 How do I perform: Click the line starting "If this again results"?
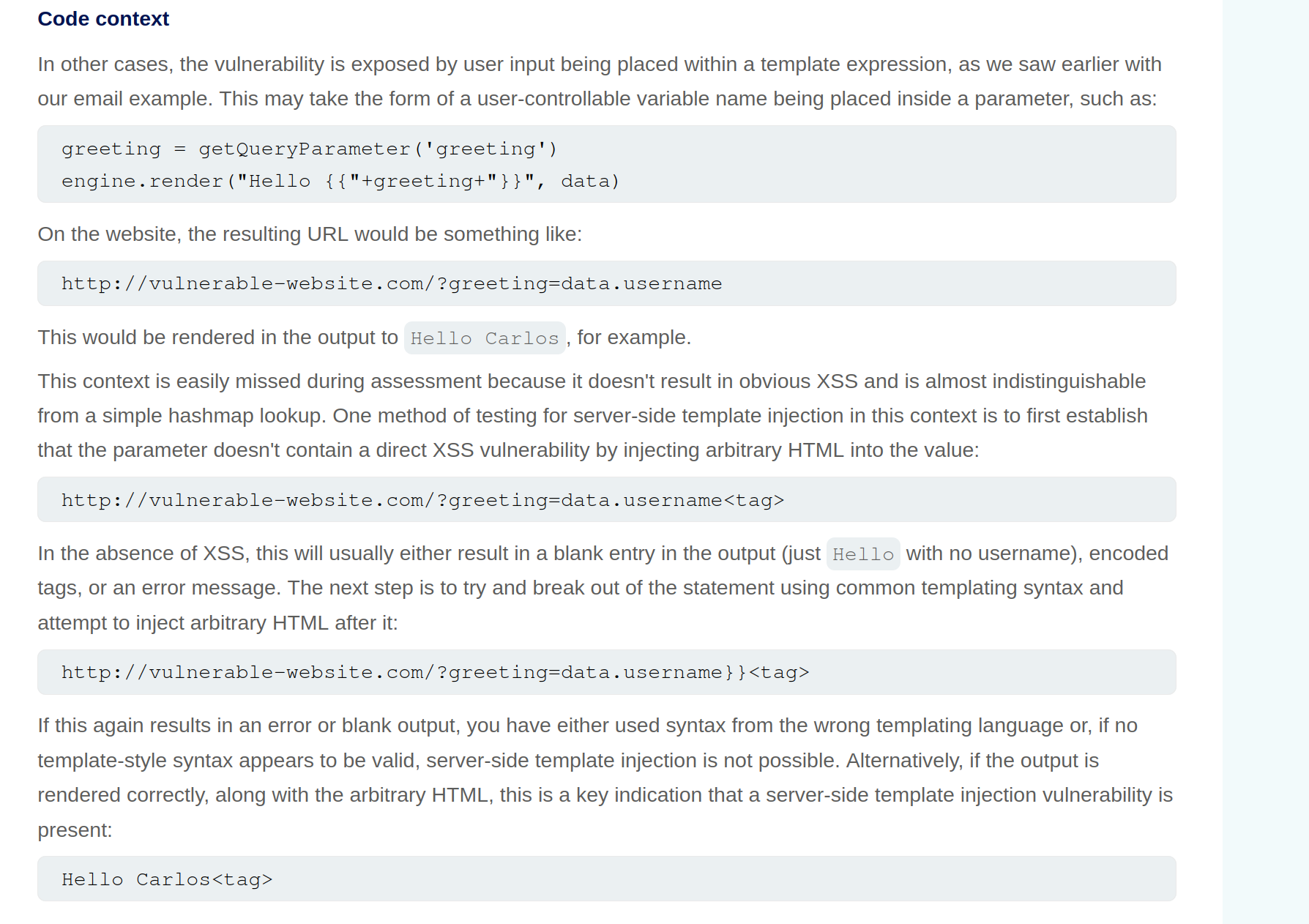(x=587, y=726)
